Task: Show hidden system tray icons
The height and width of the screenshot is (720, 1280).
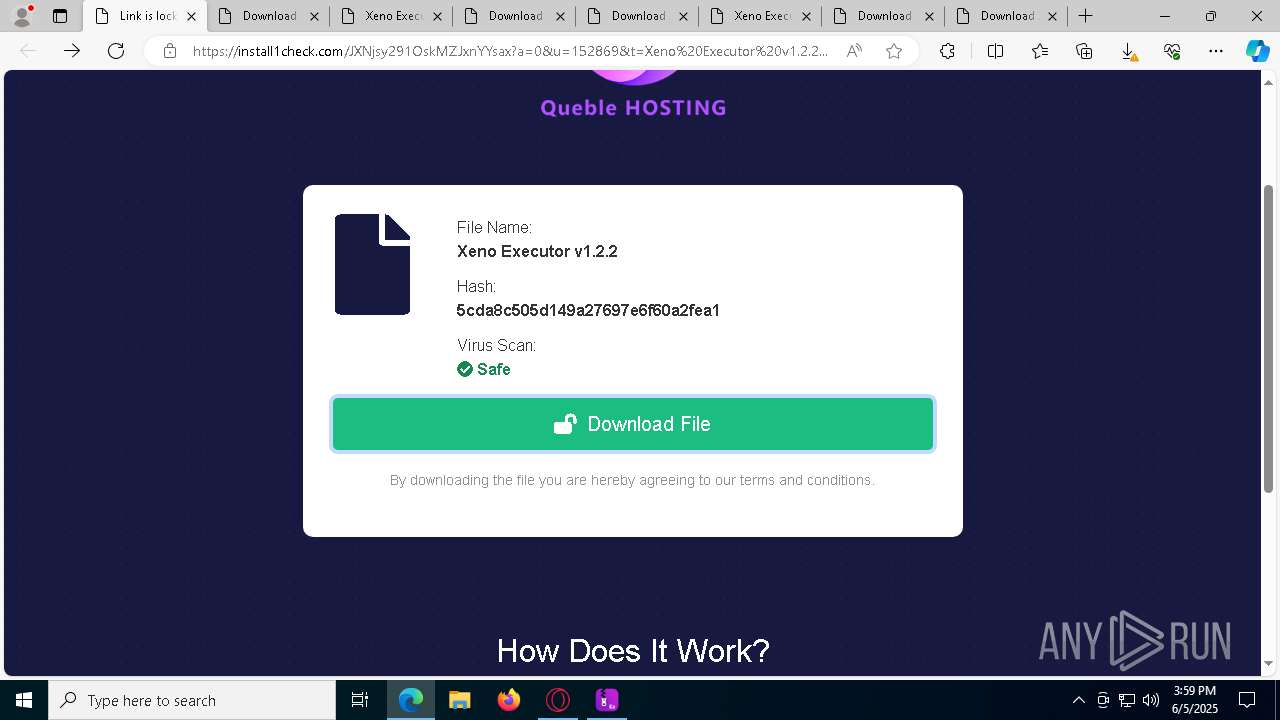Action: pos(1078,700)
